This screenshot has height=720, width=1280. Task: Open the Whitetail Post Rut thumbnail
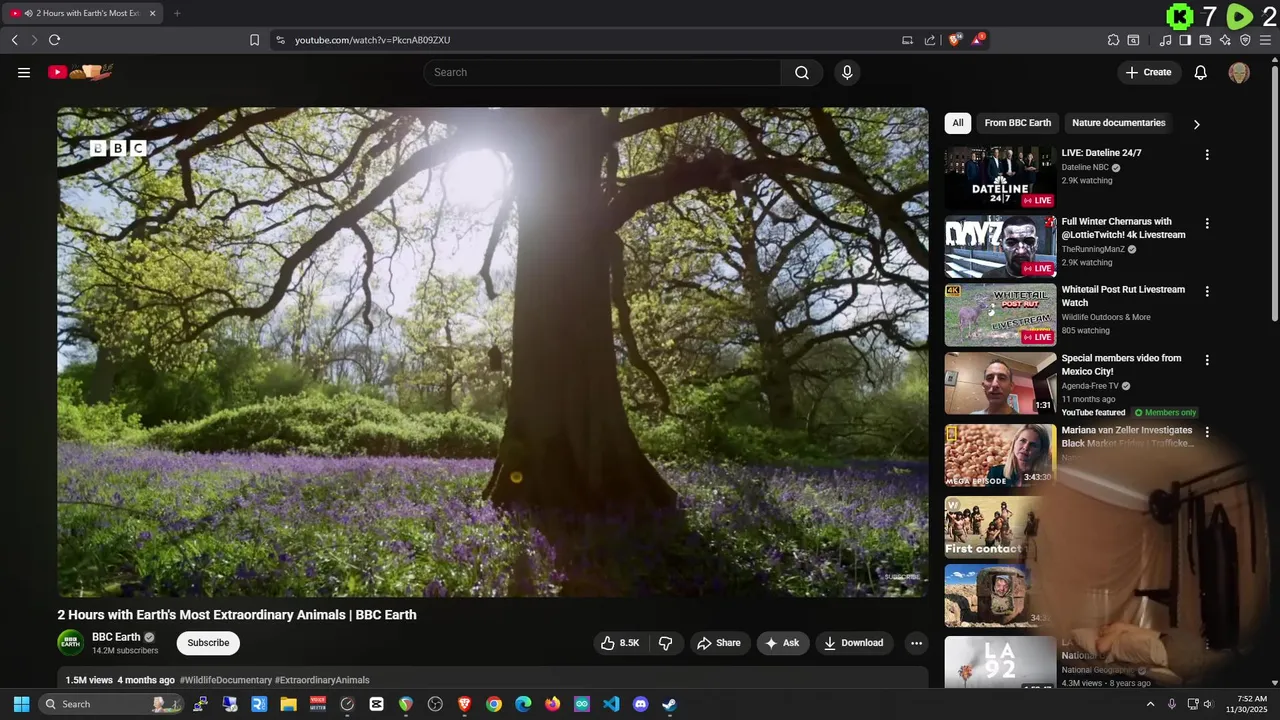click(1000, 314)
